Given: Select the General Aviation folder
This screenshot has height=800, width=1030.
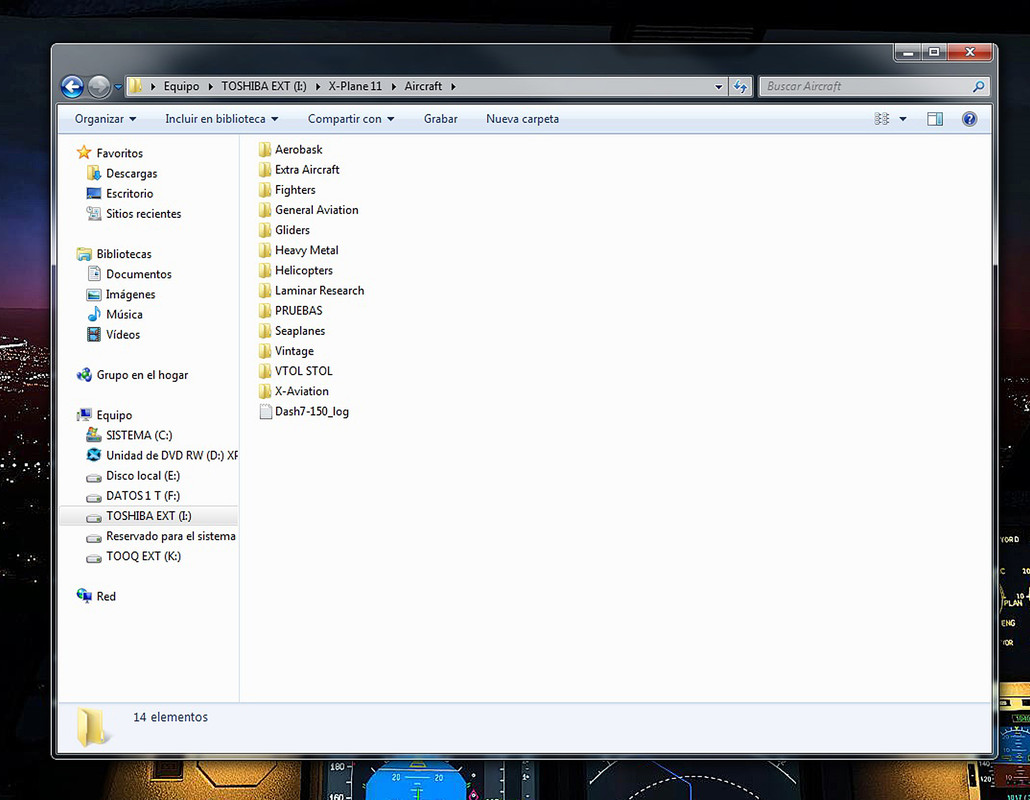Looking at the screenshot, I should [317, 210].
